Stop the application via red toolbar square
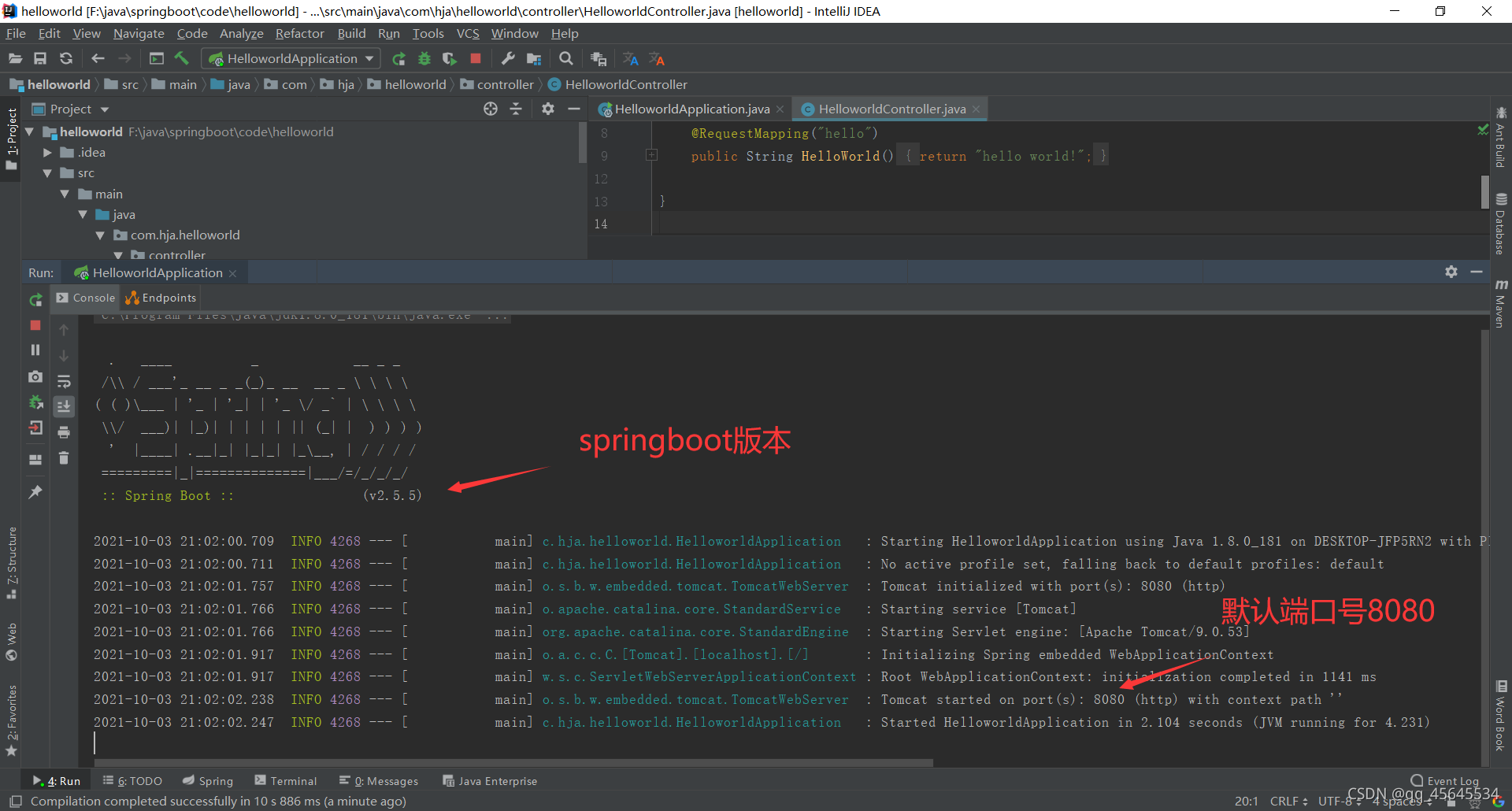 pos(476,59)
